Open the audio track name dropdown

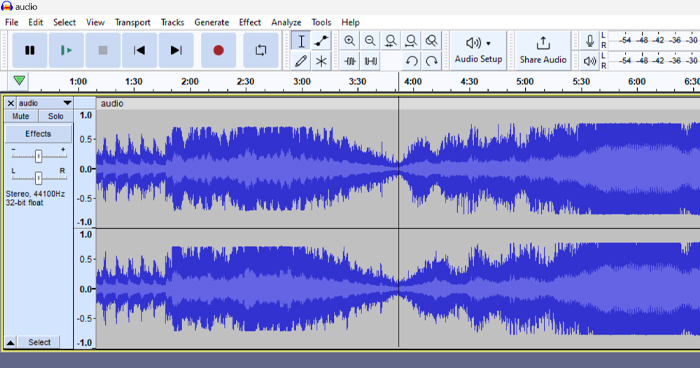[45, 103]
